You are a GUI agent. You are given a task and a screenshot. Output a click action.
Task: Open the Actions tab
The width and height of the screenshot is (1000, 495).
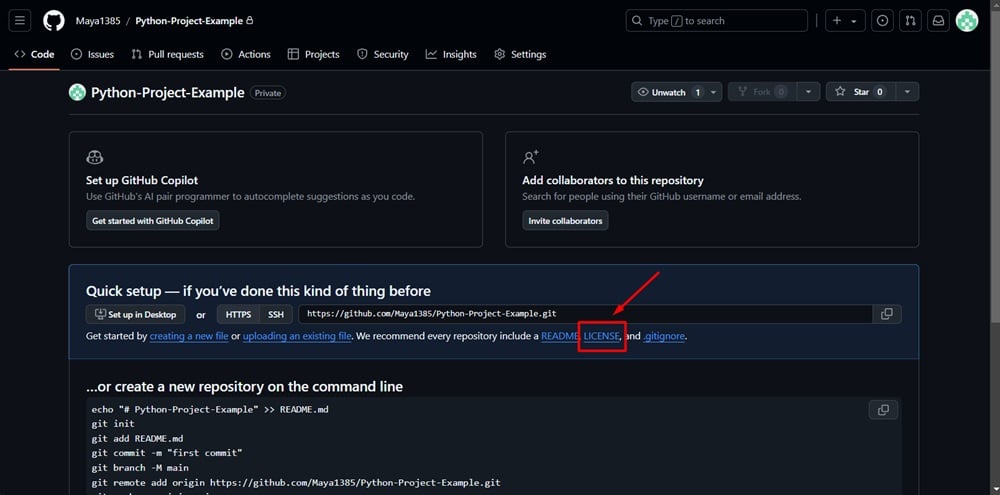point(246,54)
